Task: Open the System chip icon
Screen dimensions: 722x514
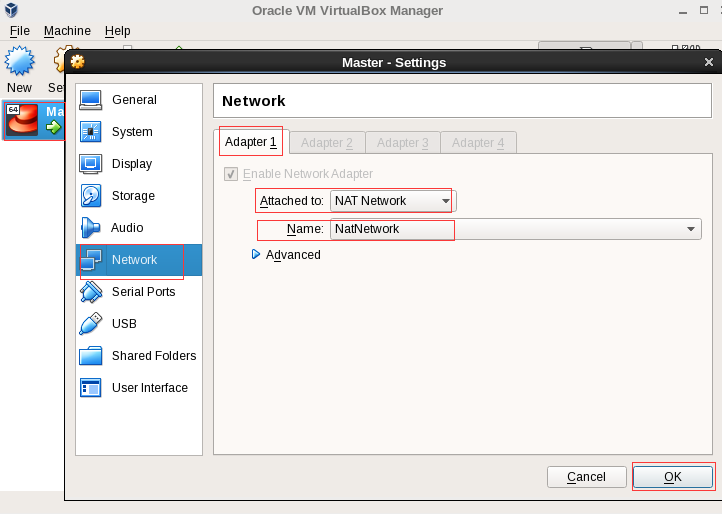Action: 91,132
